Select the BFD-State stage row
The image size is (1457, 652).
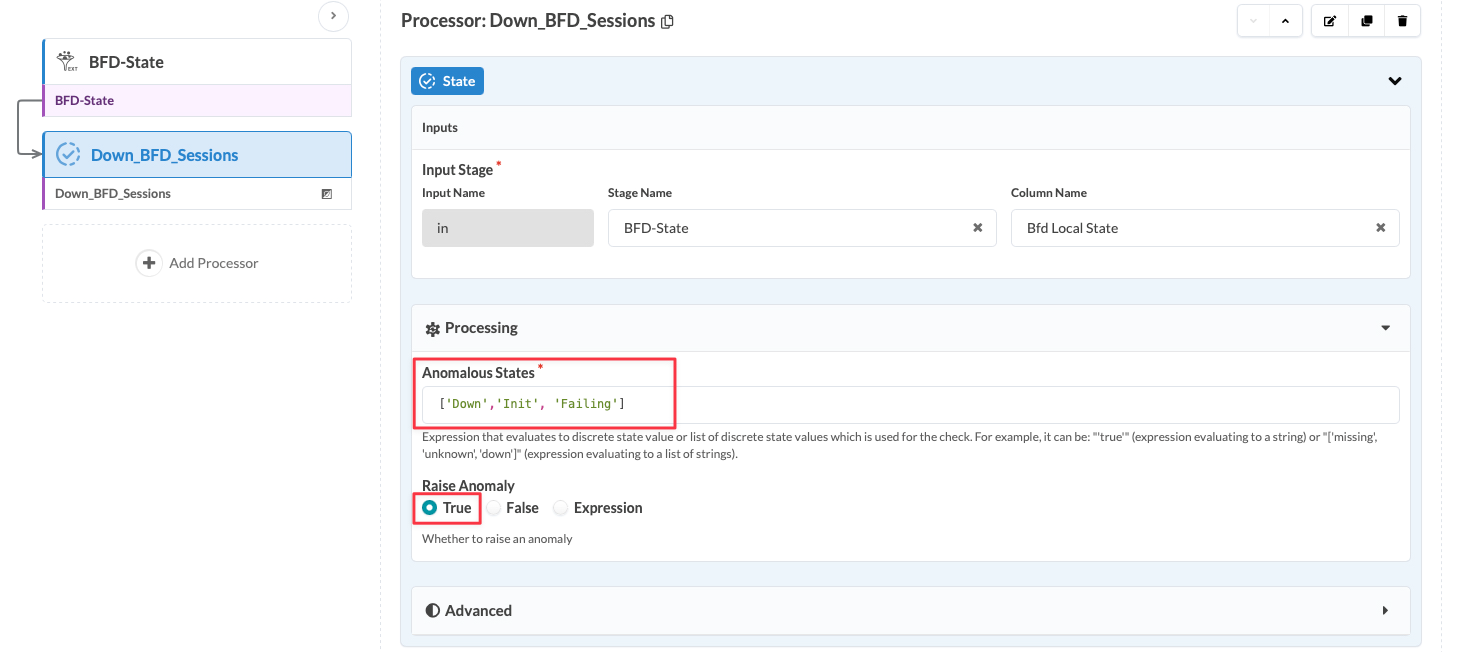[x=197, y=101]
